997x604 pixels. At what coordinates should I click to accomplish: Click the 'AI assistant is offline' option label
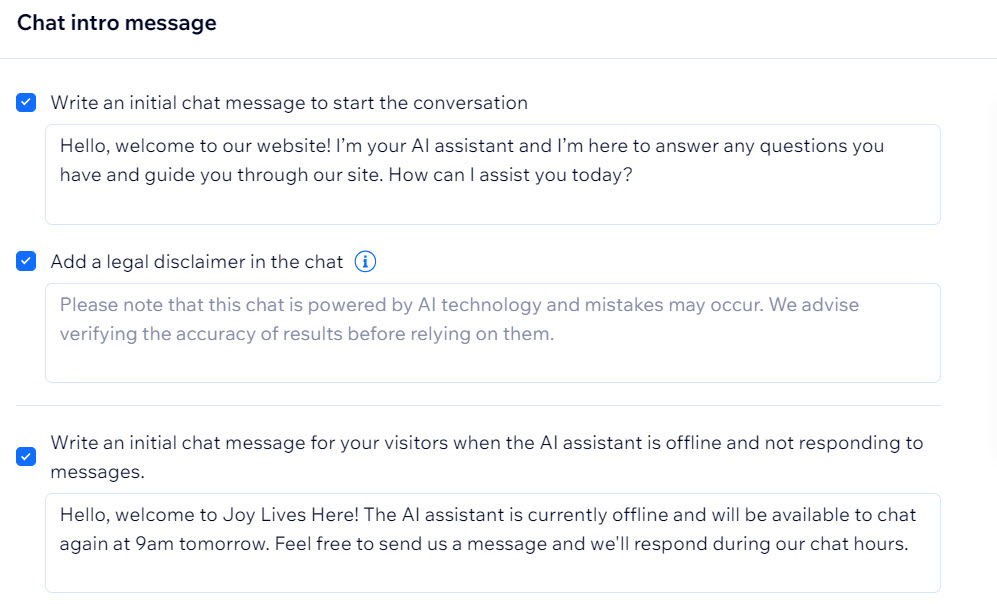pyautogui.click(x=486, y=457)
